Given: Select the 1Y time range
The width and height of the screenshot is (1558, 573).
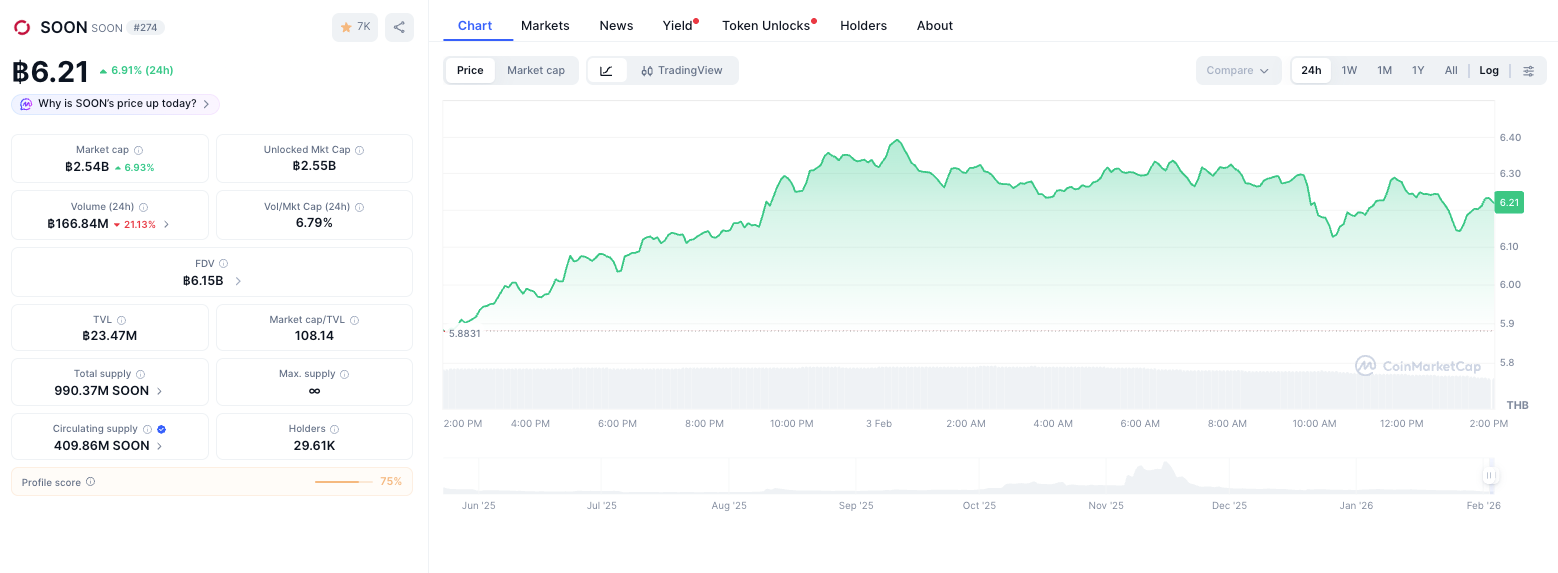Looking at the screenshot, I should (x=1418, y=70).
